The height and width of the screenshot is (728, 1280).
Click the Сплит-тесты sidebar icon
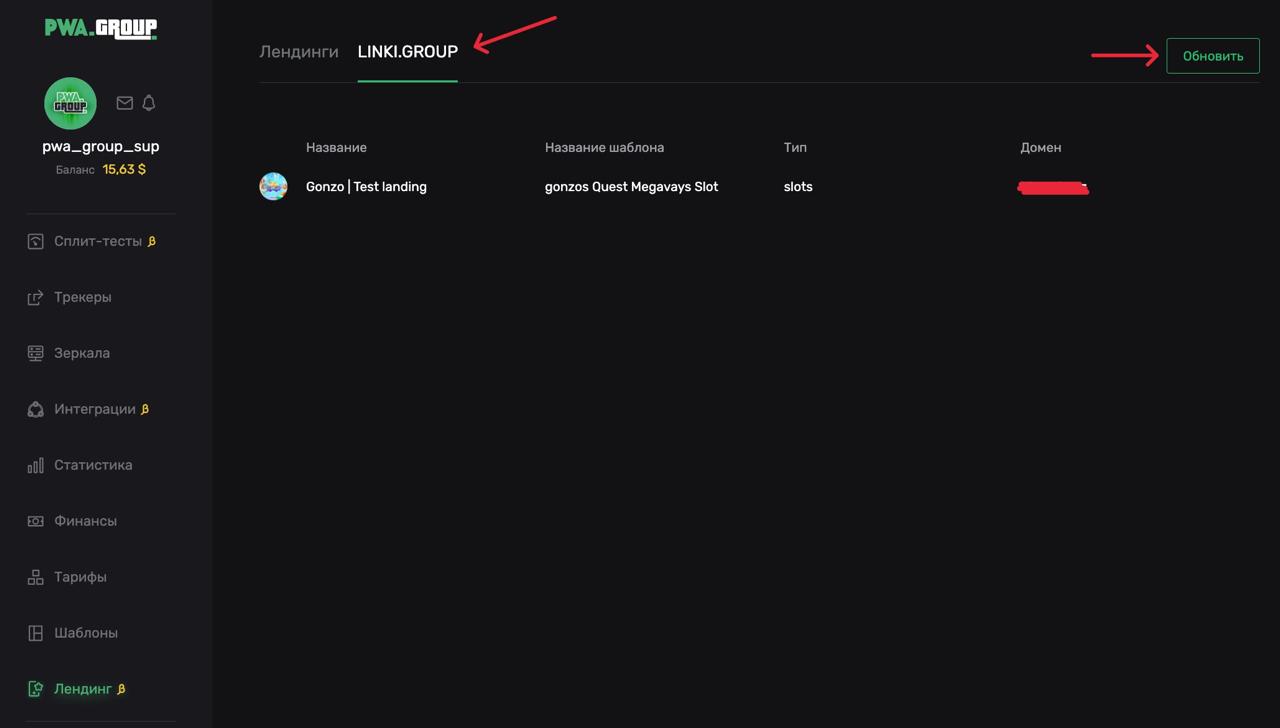pyautogui.click(x=36, y=241)
